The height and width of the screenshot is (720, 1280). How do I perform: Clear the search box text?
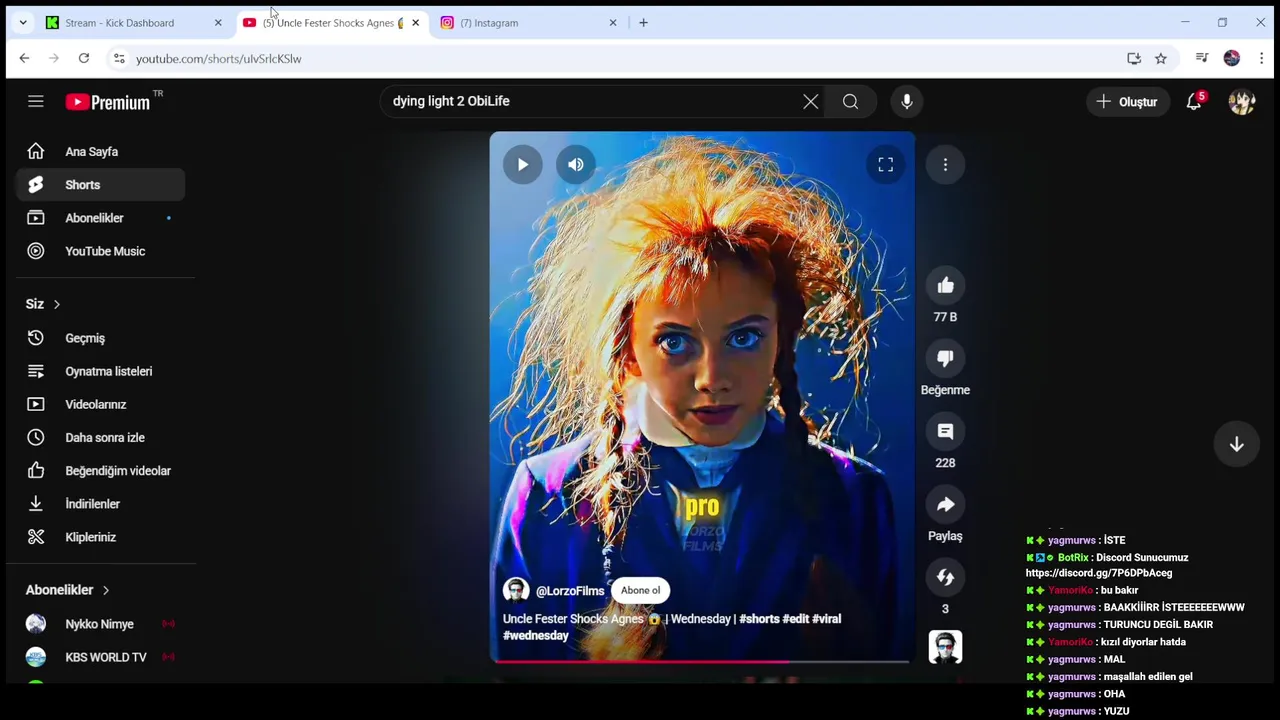click(811, 101)
